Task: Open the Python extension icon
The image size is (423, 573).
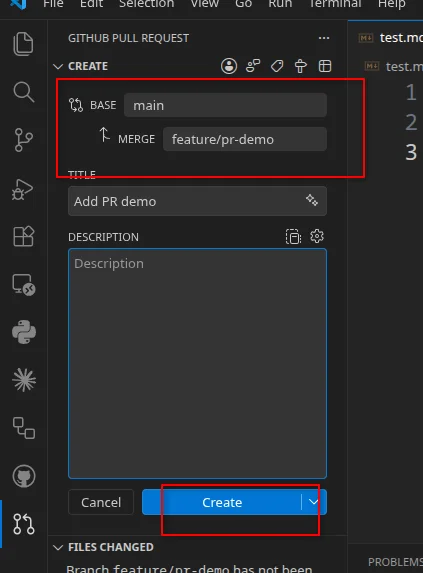Action: (24, 332)
